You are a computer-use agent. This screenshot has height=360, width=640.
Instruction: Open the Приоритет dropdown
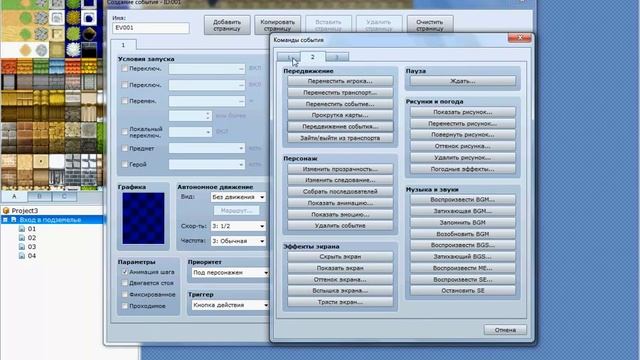pyautogui.click(x=230, y=272)
